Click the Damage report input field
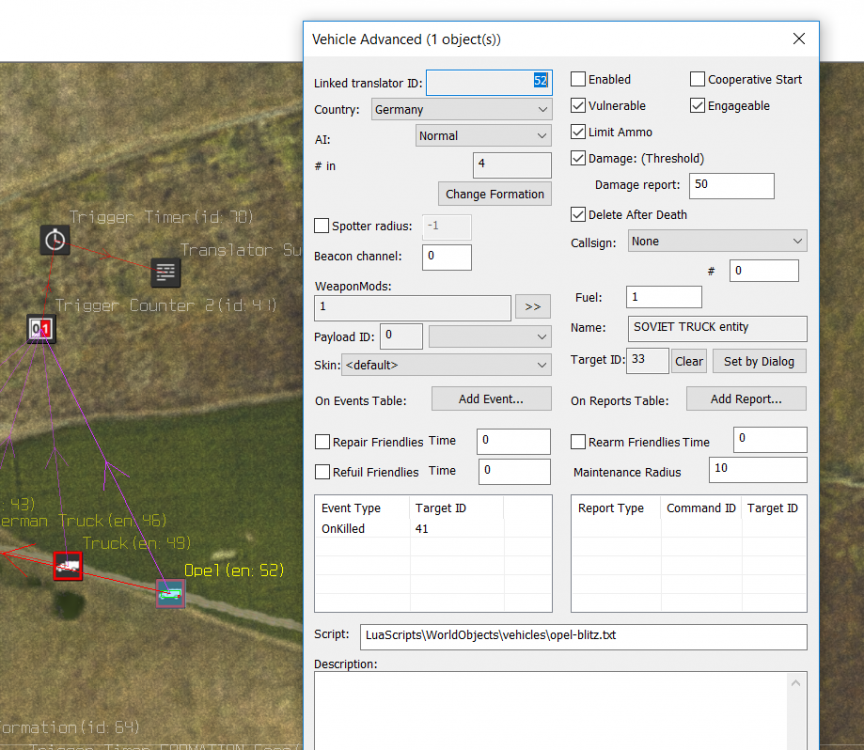Viewport: 864px width, 750px height. point(731,186)
